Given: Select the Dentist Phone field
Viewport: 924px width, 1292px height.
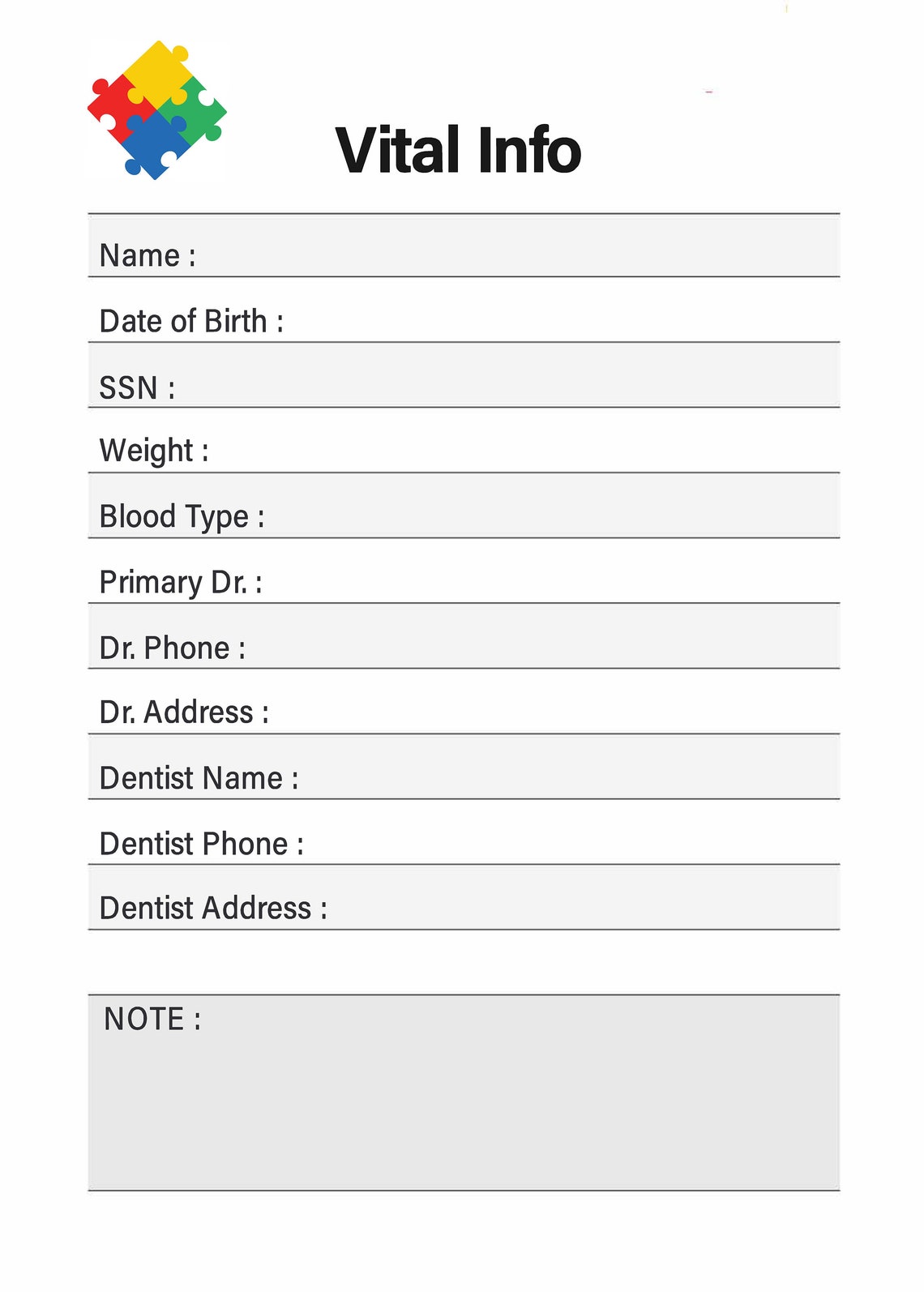Looking at the screenshot, I should [x=464, y=832].
